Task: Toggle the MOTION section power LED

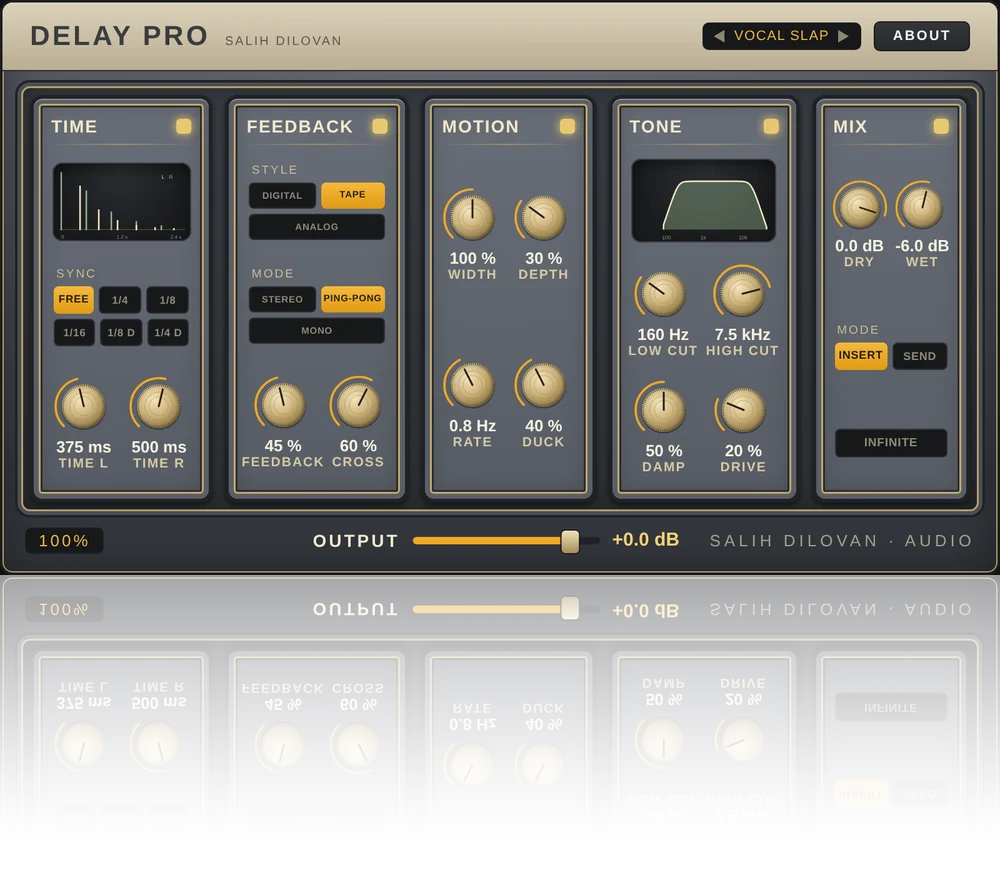Action: 568,126
